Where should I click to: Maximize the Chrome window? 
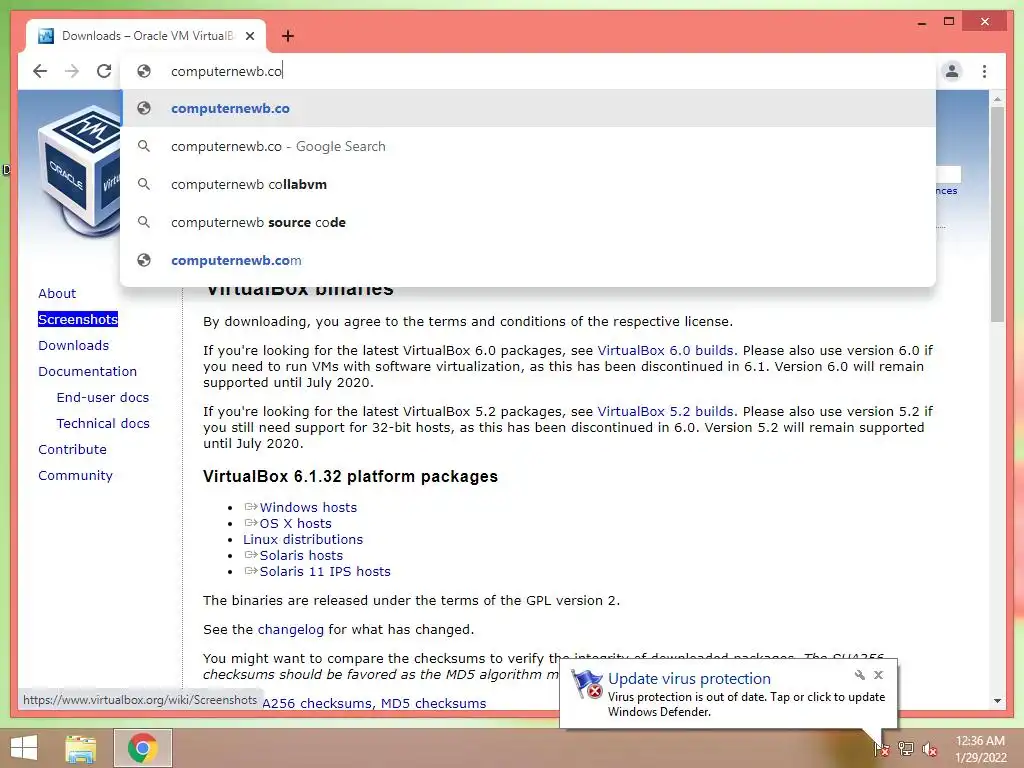949,22
